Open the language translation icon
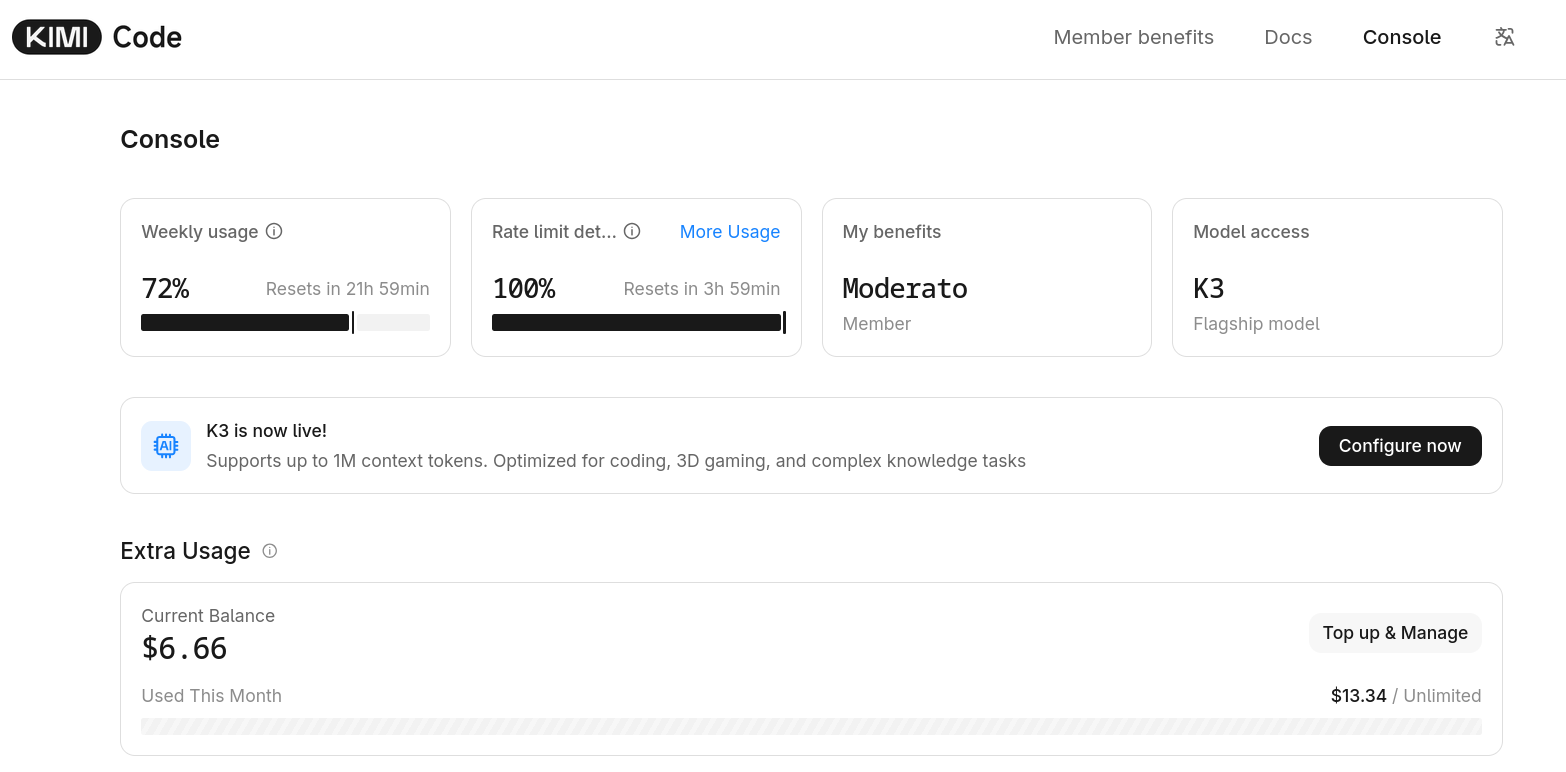The width and height of the screenshot is (1566, 772). point(1504,37)
